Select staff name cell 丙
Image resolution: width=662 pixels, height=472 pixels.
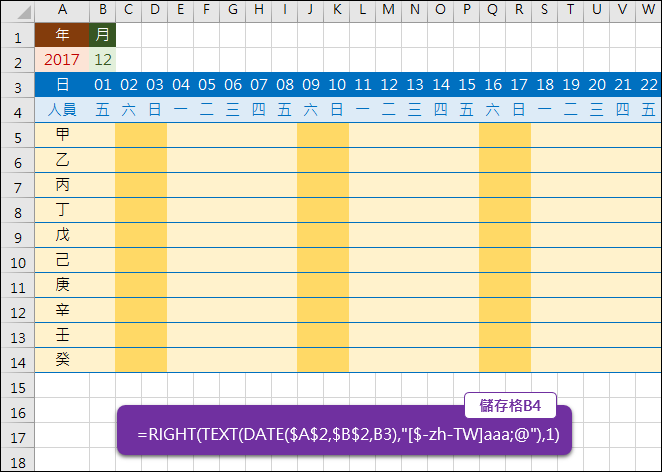coord(62,185)
